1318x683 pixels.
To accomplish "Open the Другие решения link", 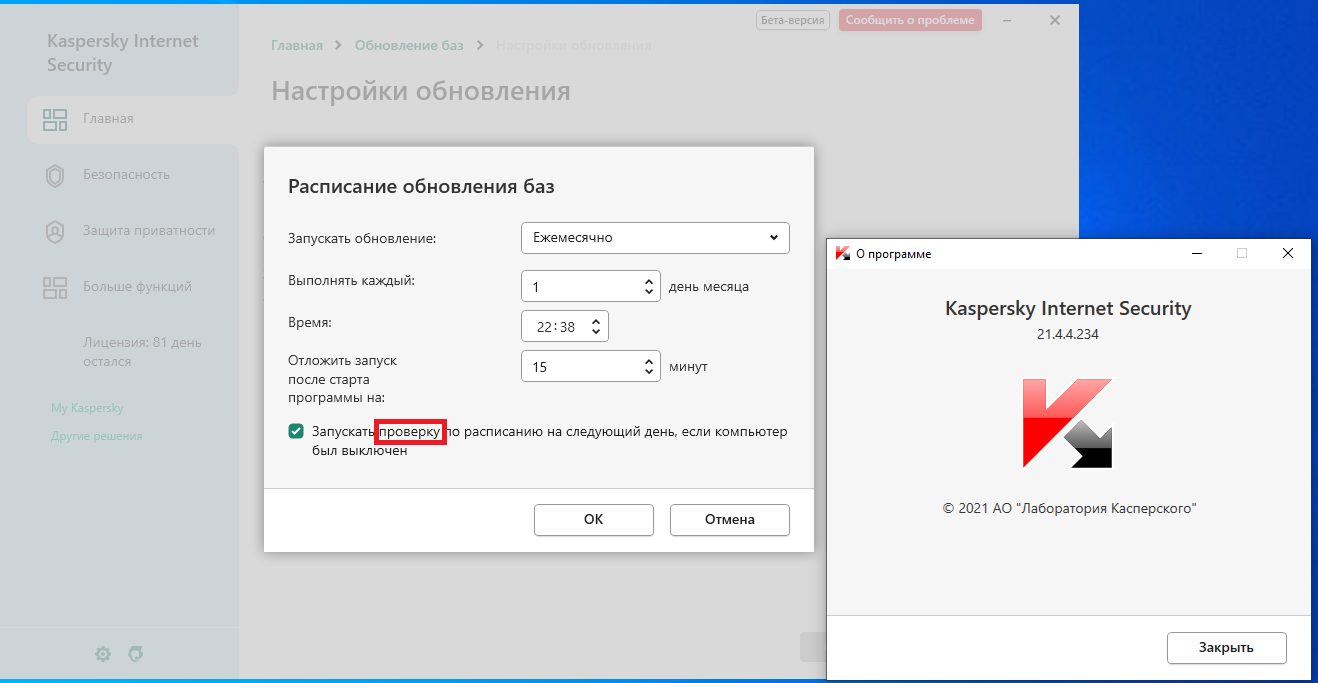I will point(96,436).
